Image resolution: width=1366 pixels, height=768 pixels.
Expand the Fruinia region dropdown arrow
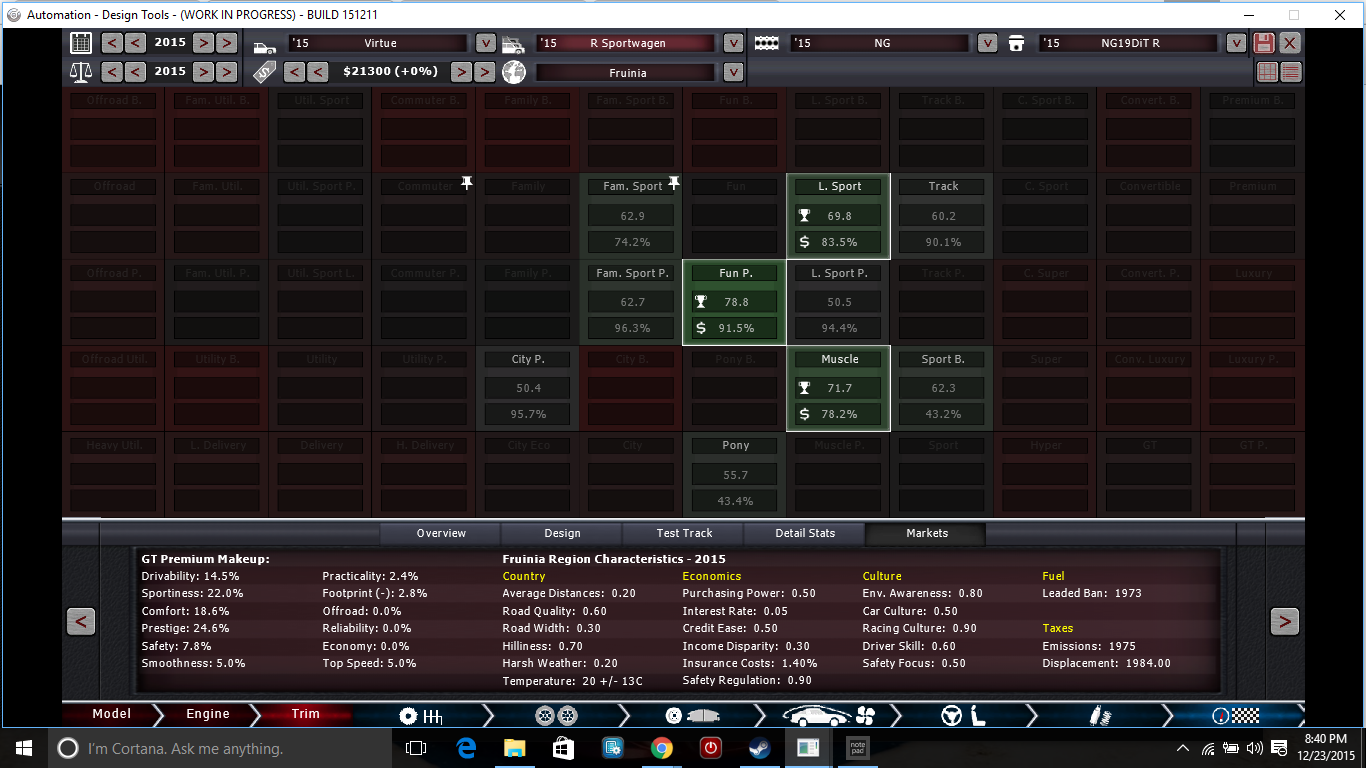(733, 72)
